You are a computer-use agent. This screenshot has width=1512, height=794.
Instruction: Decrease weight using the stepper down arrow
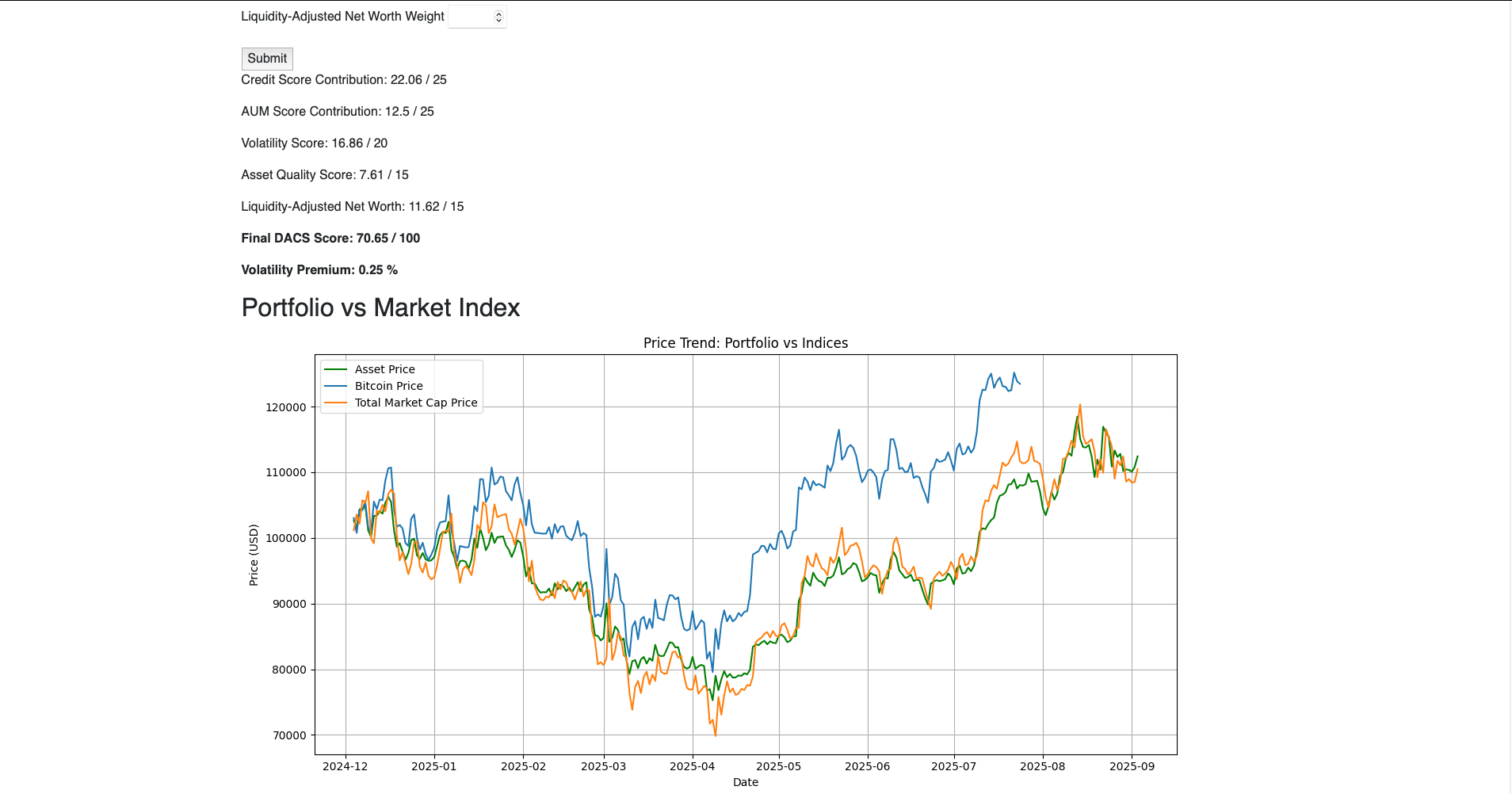(498, 20)
